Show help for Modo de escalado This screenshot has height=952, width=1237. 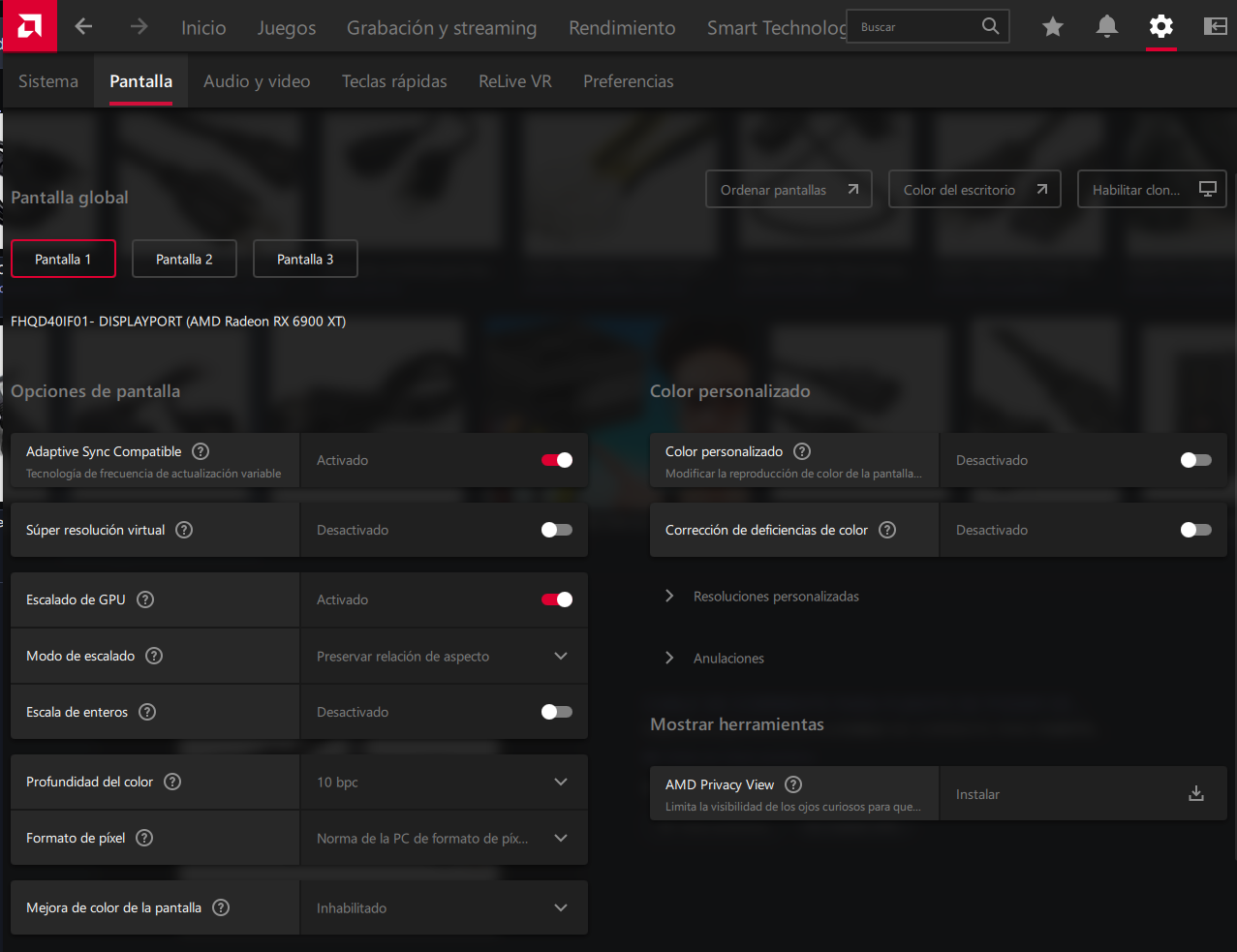click(x=154, y=656)
